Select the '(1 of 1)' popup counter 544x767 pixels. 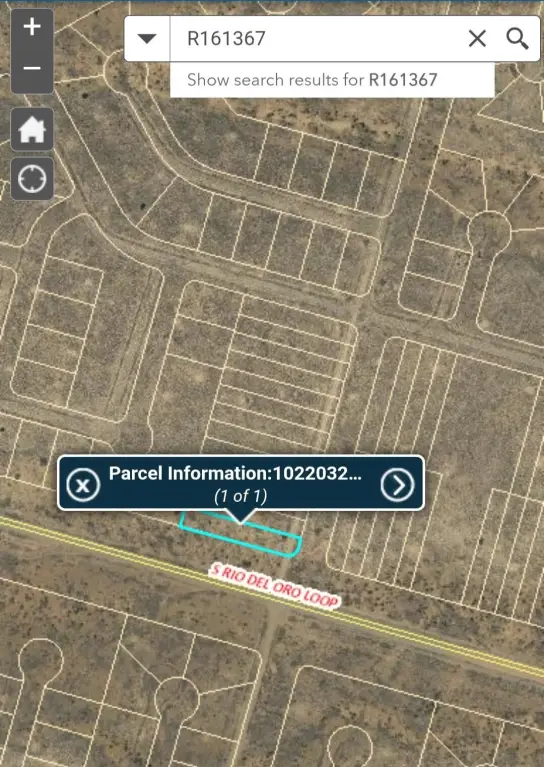click(x=241, y=496)
